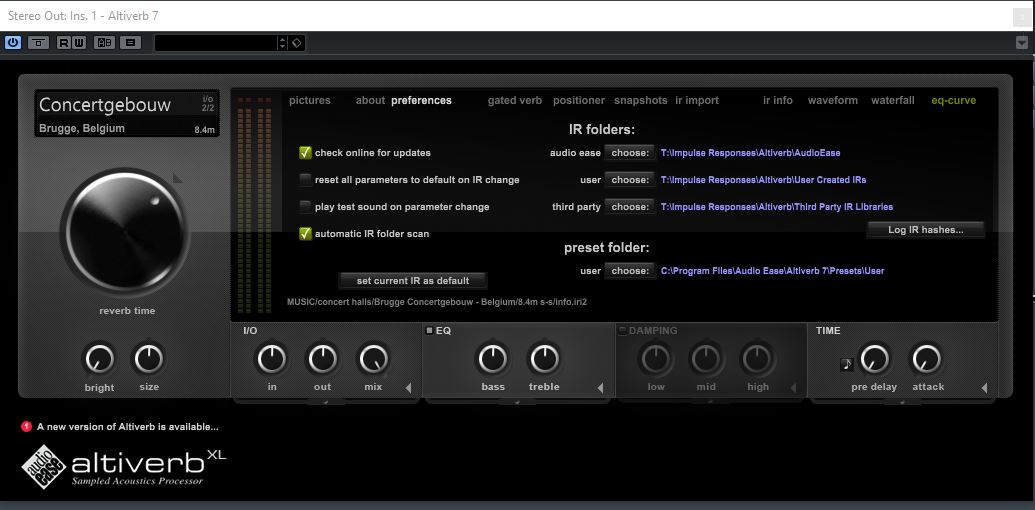Click set current IR as default
This screenshot has width=1035, height=510.
[413, 280]
